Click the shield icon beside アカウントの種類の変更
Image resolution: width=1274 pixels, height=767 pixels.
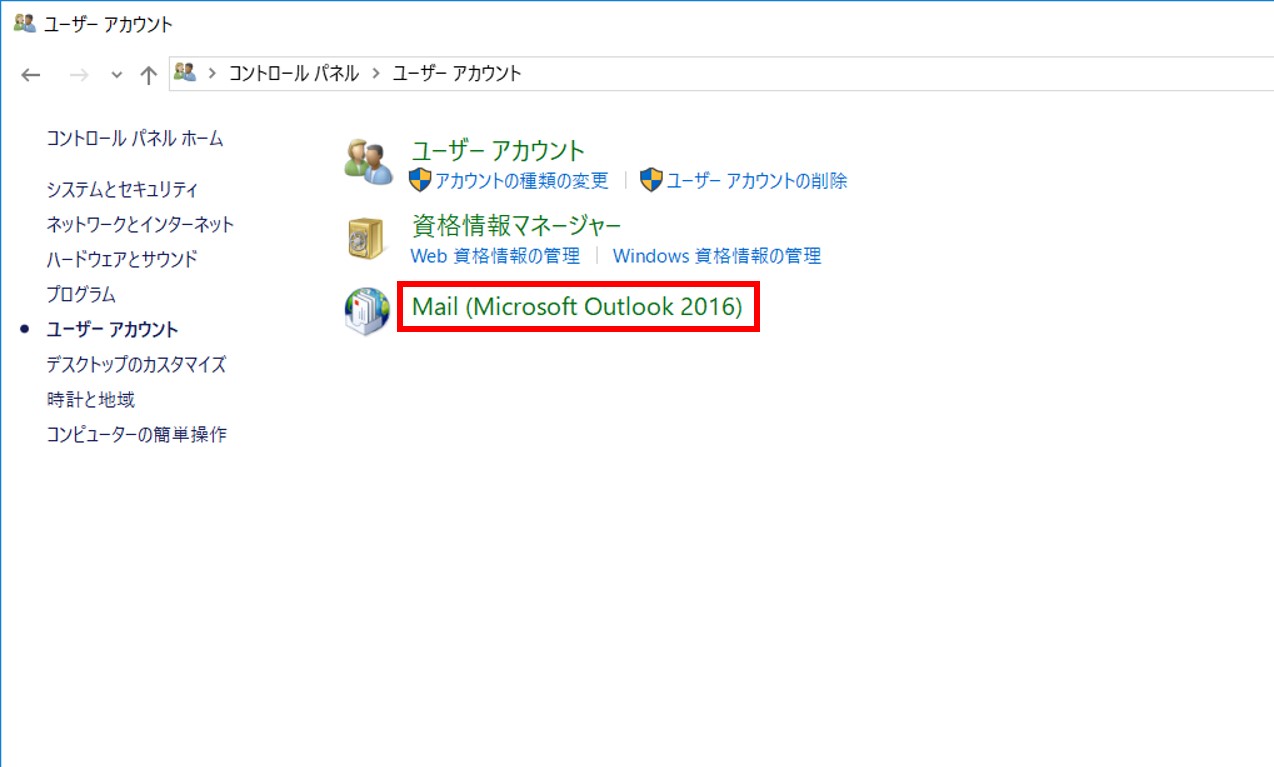pos(420,181)
